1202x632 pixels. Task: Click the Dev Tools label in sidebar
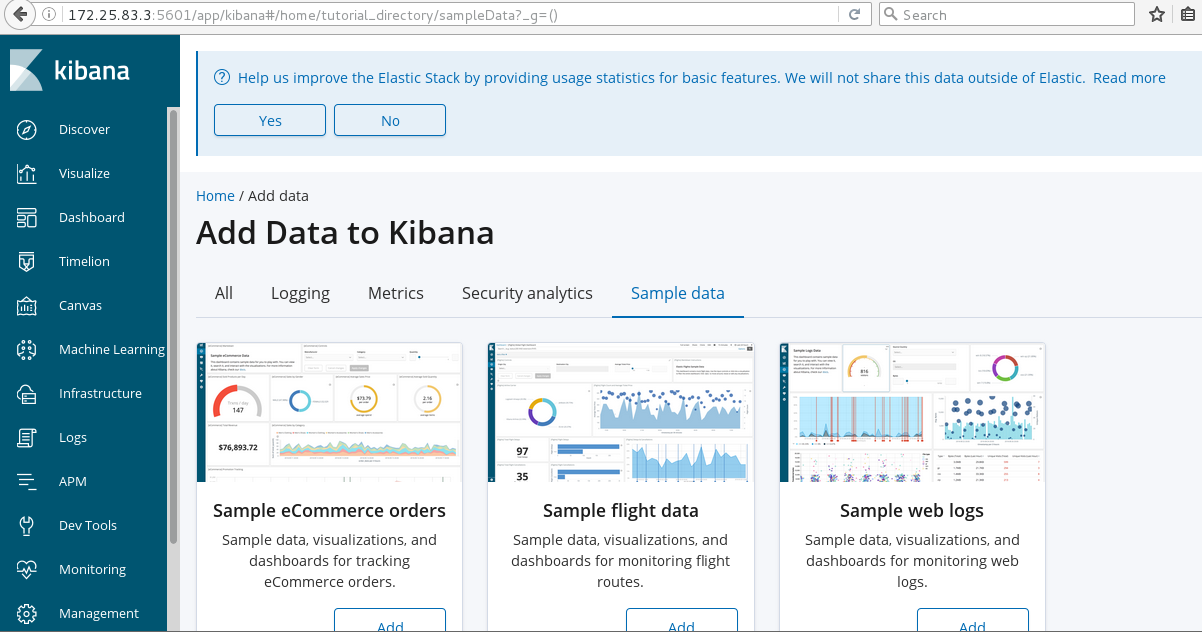[88, 526]
